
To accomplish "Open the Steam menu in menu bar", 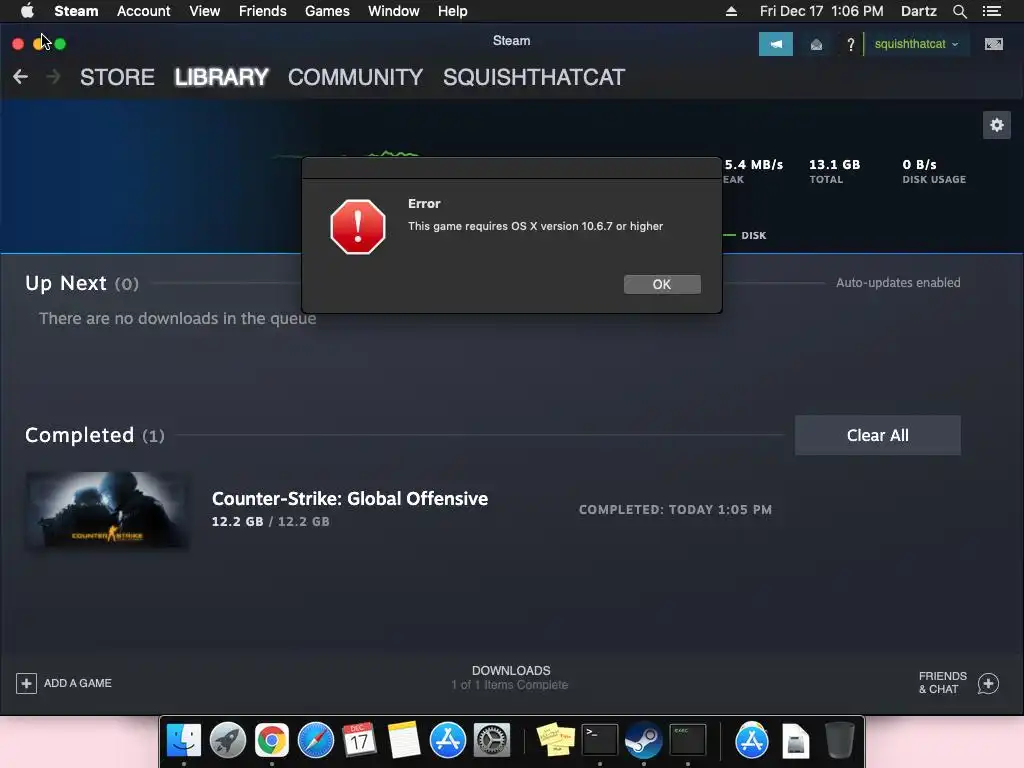I will 76,11.
